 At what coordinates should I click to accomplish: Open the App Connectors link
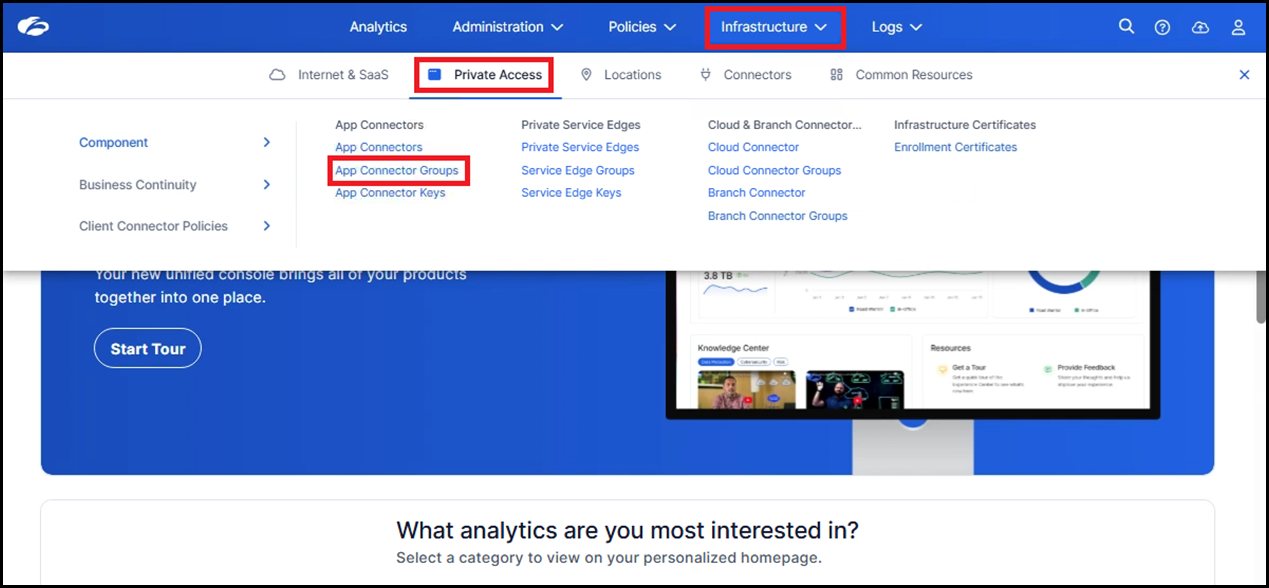pos(379,147)
